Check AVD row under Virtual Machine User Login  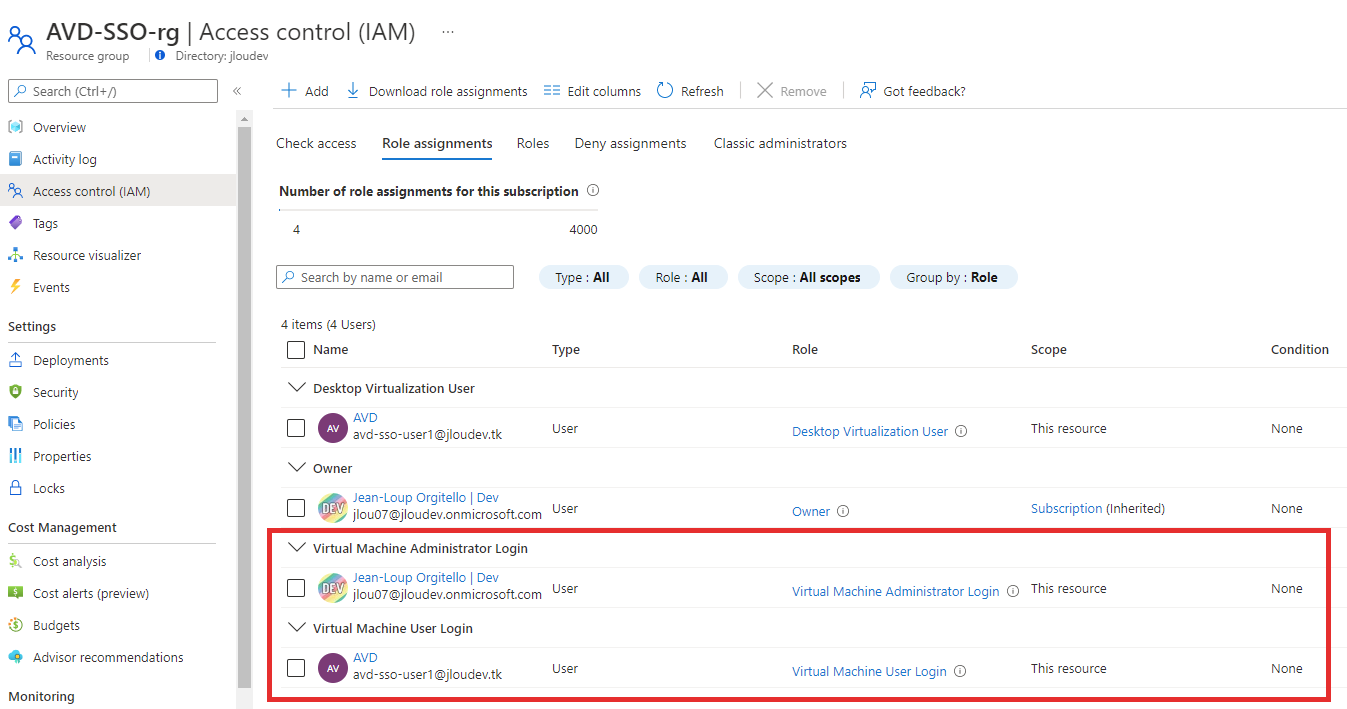point(296,668)
